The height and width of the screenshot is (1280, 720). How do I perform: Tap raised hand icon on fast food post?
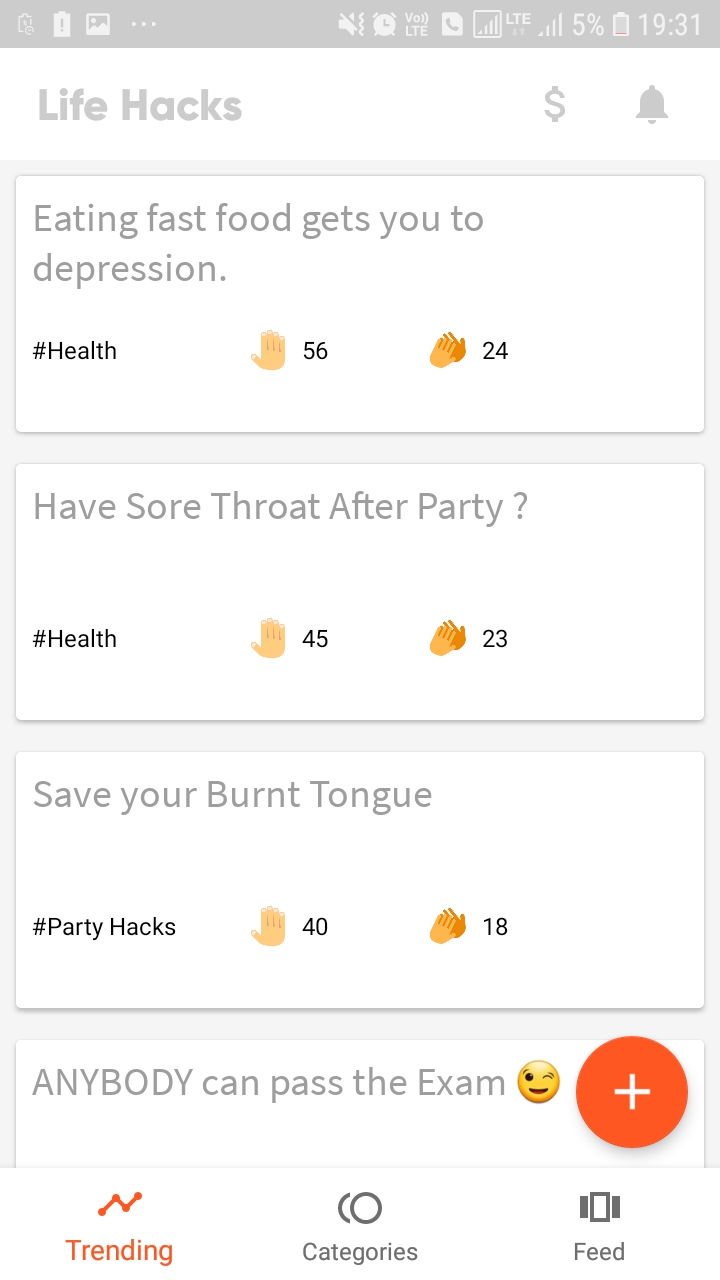(269, 351)
